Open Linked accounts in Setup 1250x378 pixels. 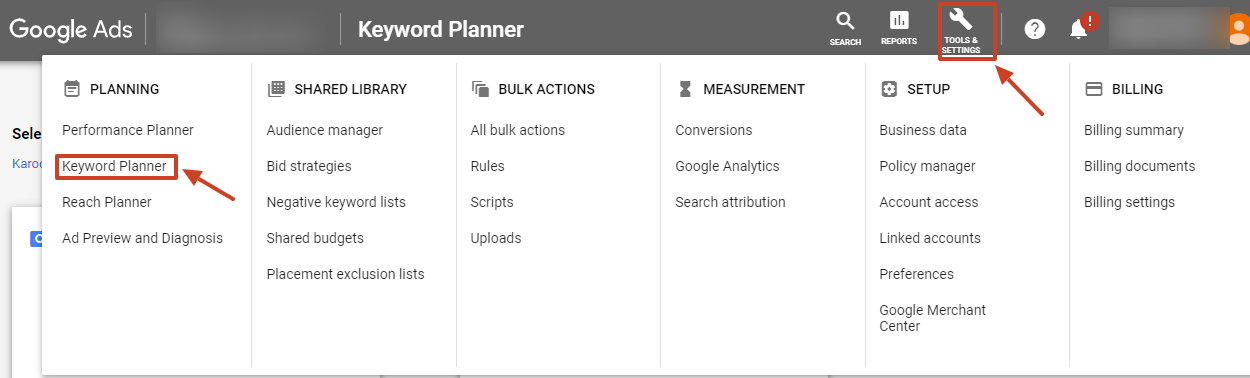930,238
